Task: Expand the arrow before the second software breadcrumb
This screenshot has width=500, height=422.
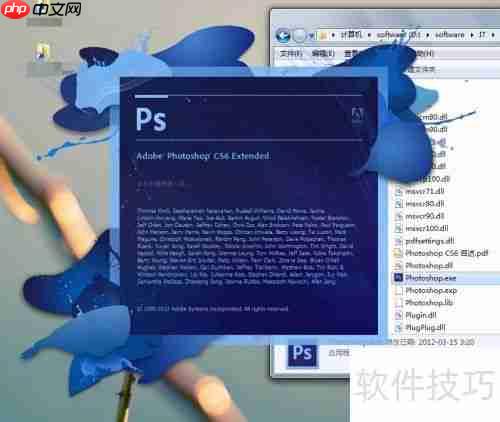Action: [x=428, y=35]
